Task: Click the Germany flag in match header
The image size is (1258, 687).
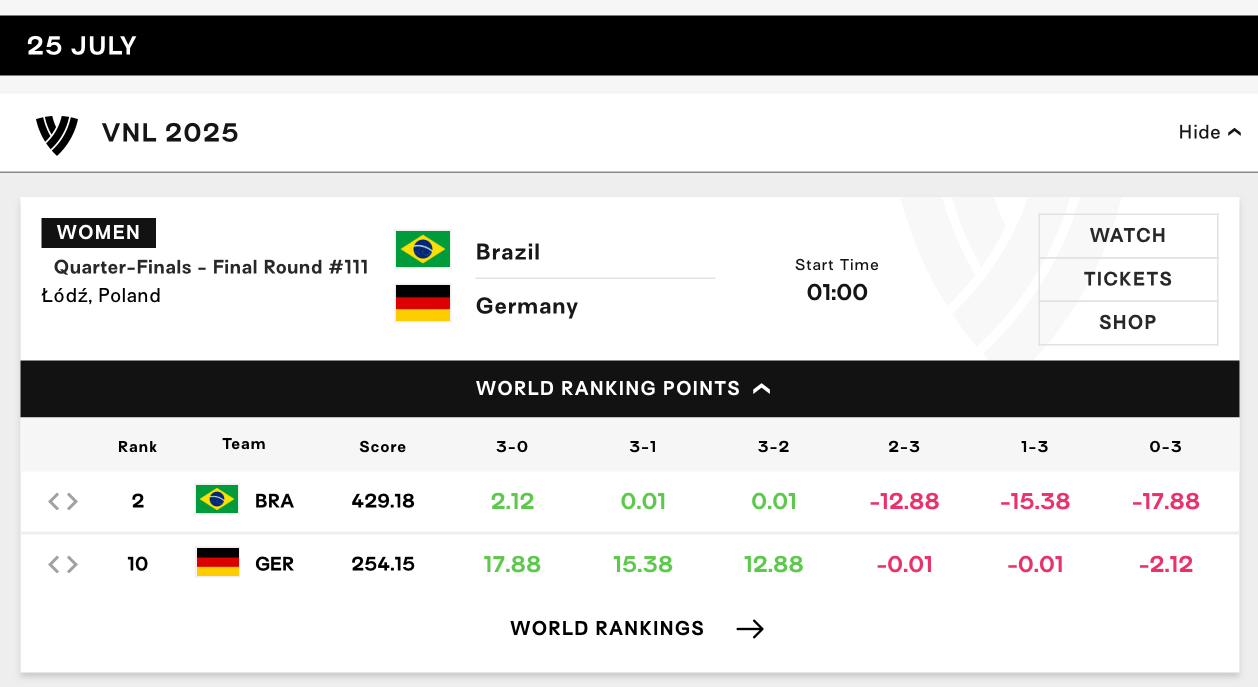Action: [x=423, y=303]
